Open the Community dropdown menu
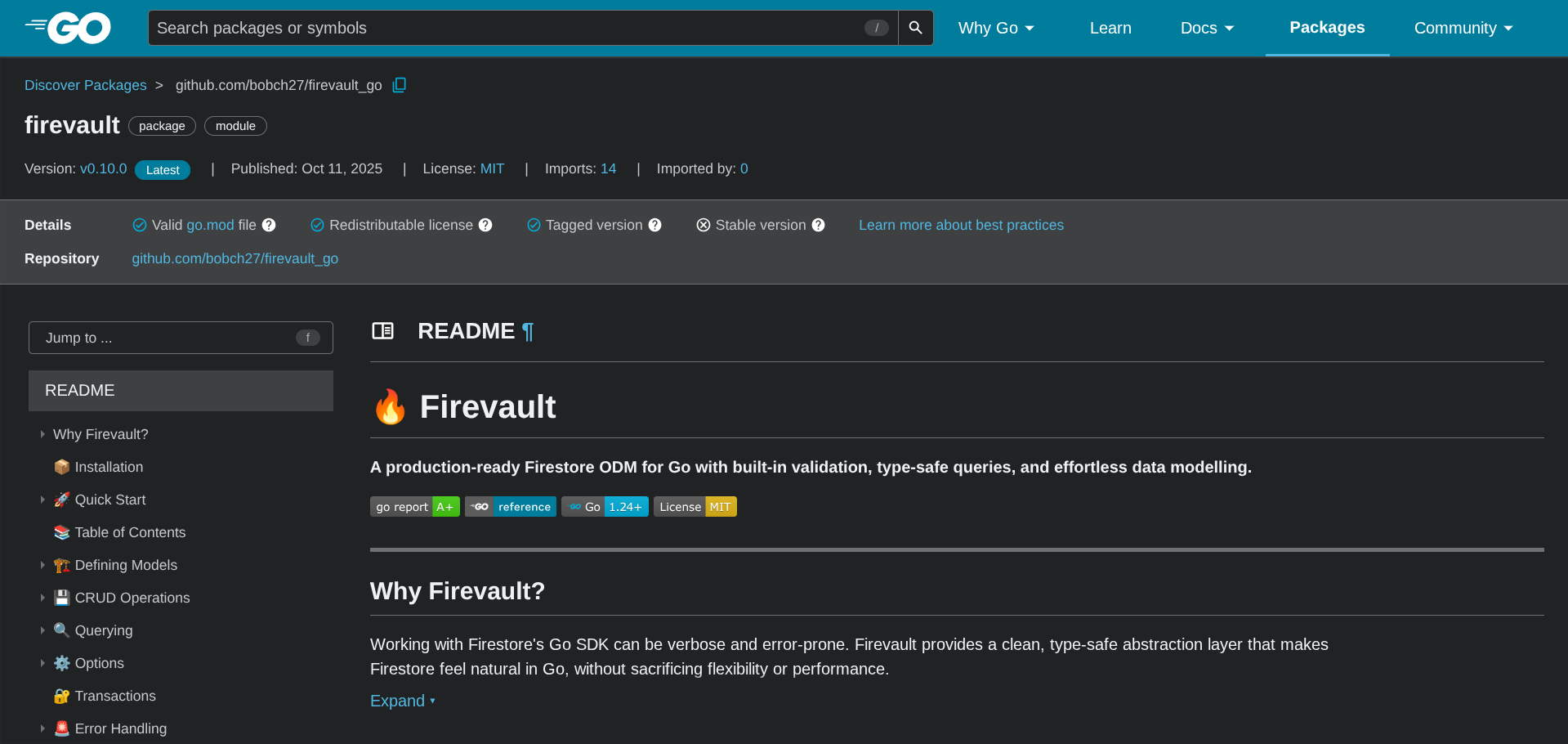Viewport: 1568px width, 744px height. pyautogui.click(x=1463, y=27)
